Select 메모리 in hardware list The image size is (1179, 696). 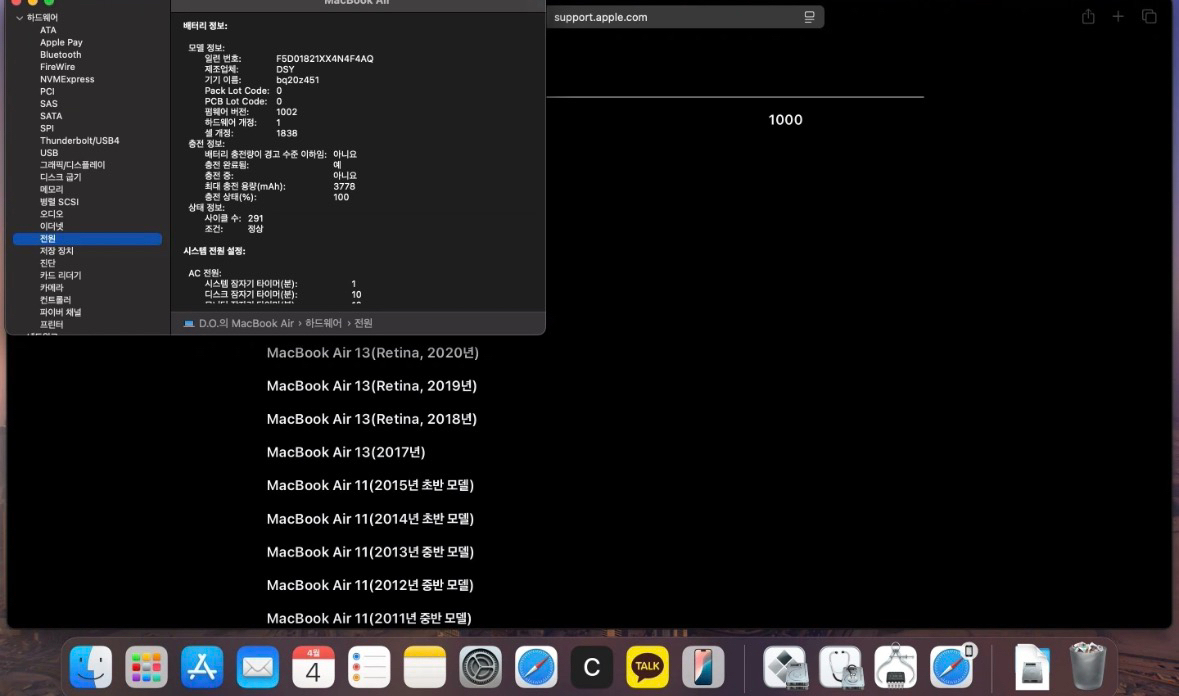click(51, 189)
